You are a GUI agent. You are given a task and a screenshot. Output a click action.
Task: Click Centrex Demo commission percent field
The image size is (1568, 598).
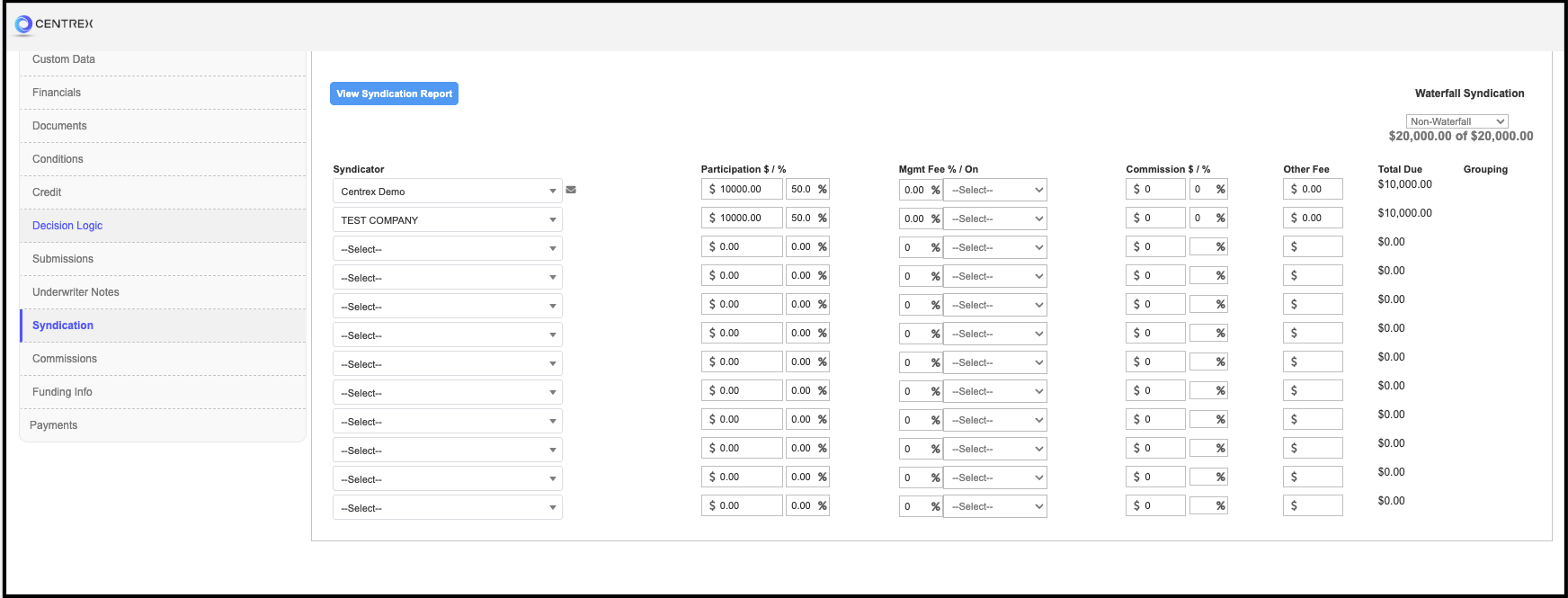pos(1208,189)
